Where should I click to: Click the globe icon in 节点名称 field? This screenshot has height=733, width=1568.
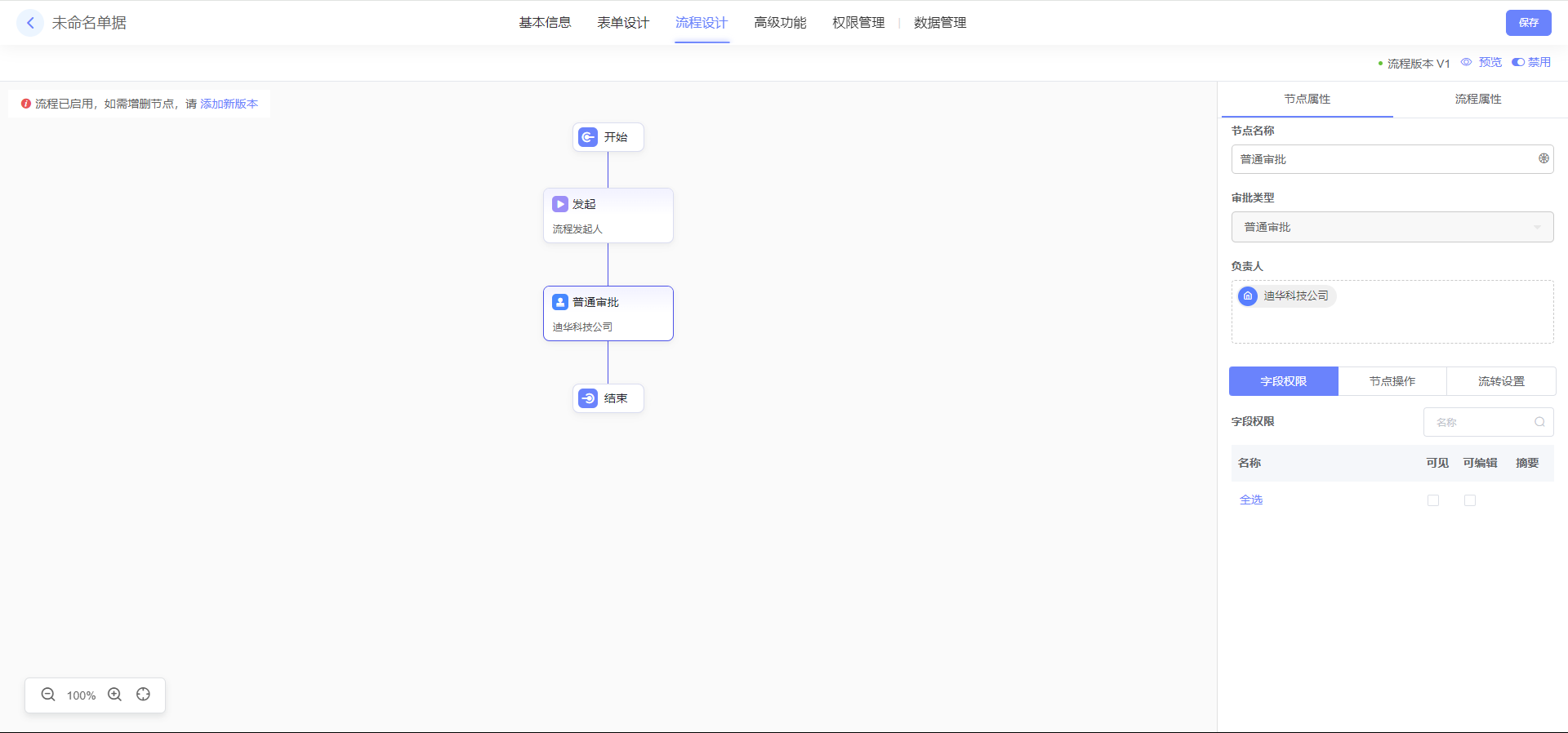[1543, 158]
